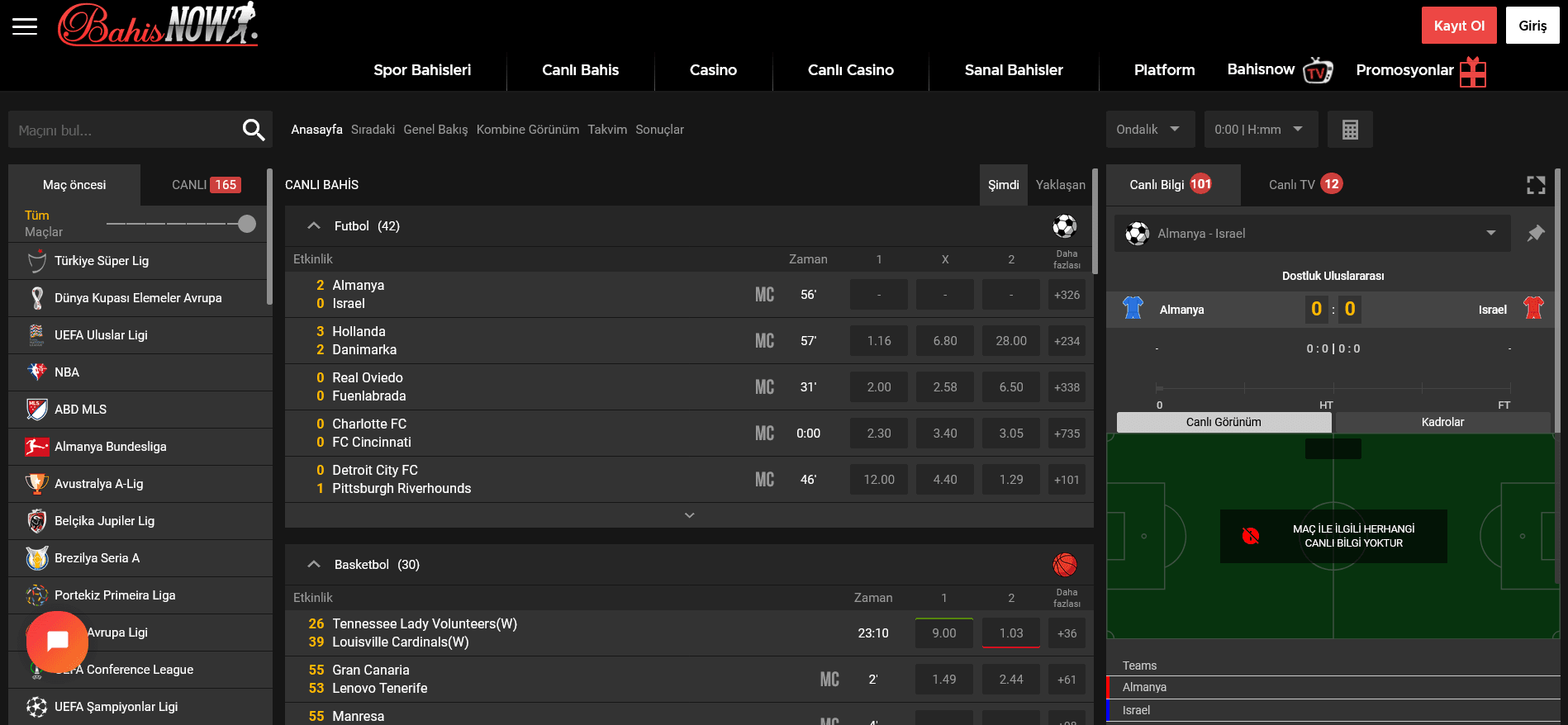Image resolution: width=1568 pixels, height=725 pixels.
Task: Click the Almanya Bundesliga icon
Action: coord(37,447)
